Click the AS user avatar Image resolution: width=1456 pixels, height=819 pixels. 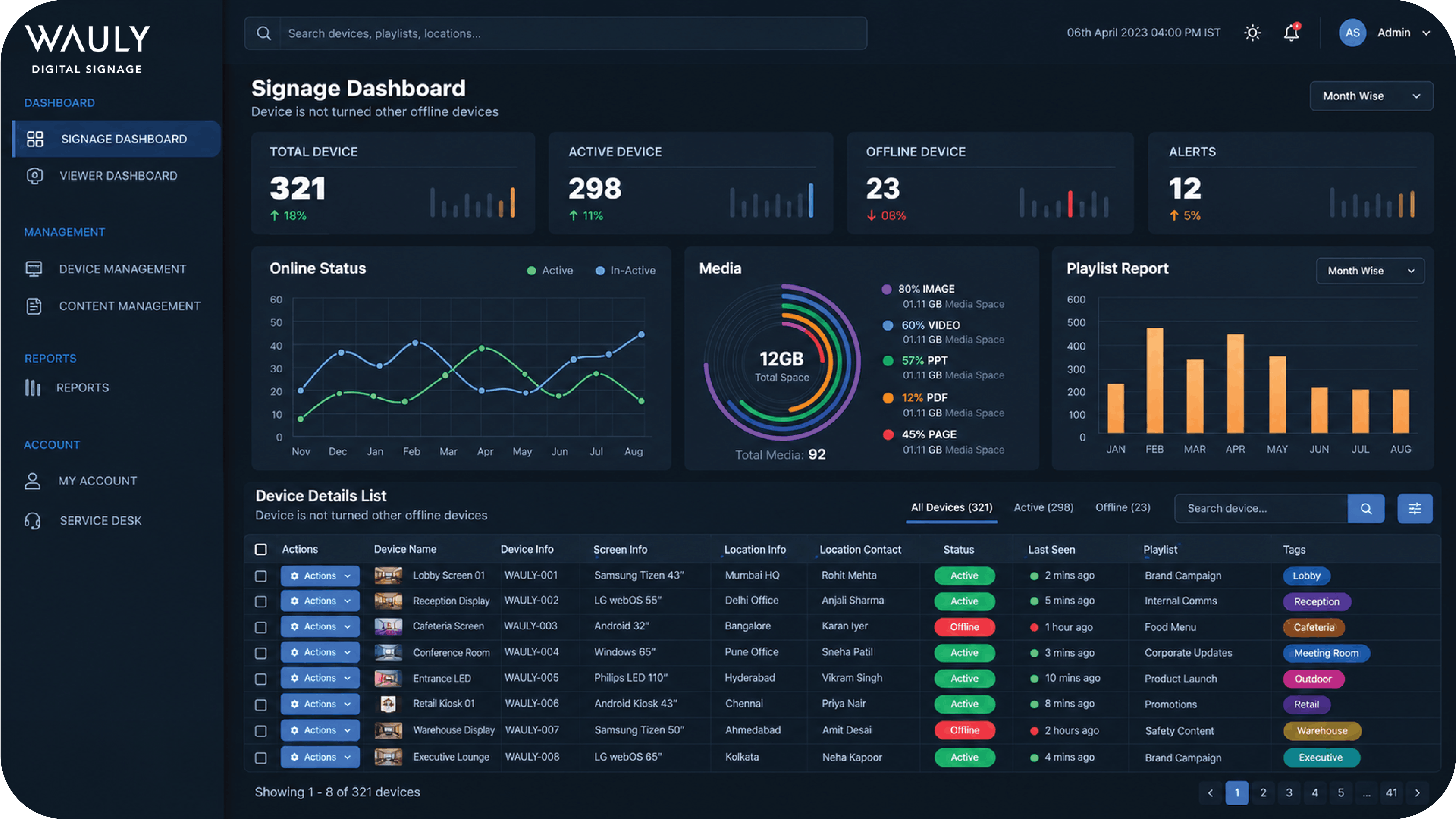1353,33
